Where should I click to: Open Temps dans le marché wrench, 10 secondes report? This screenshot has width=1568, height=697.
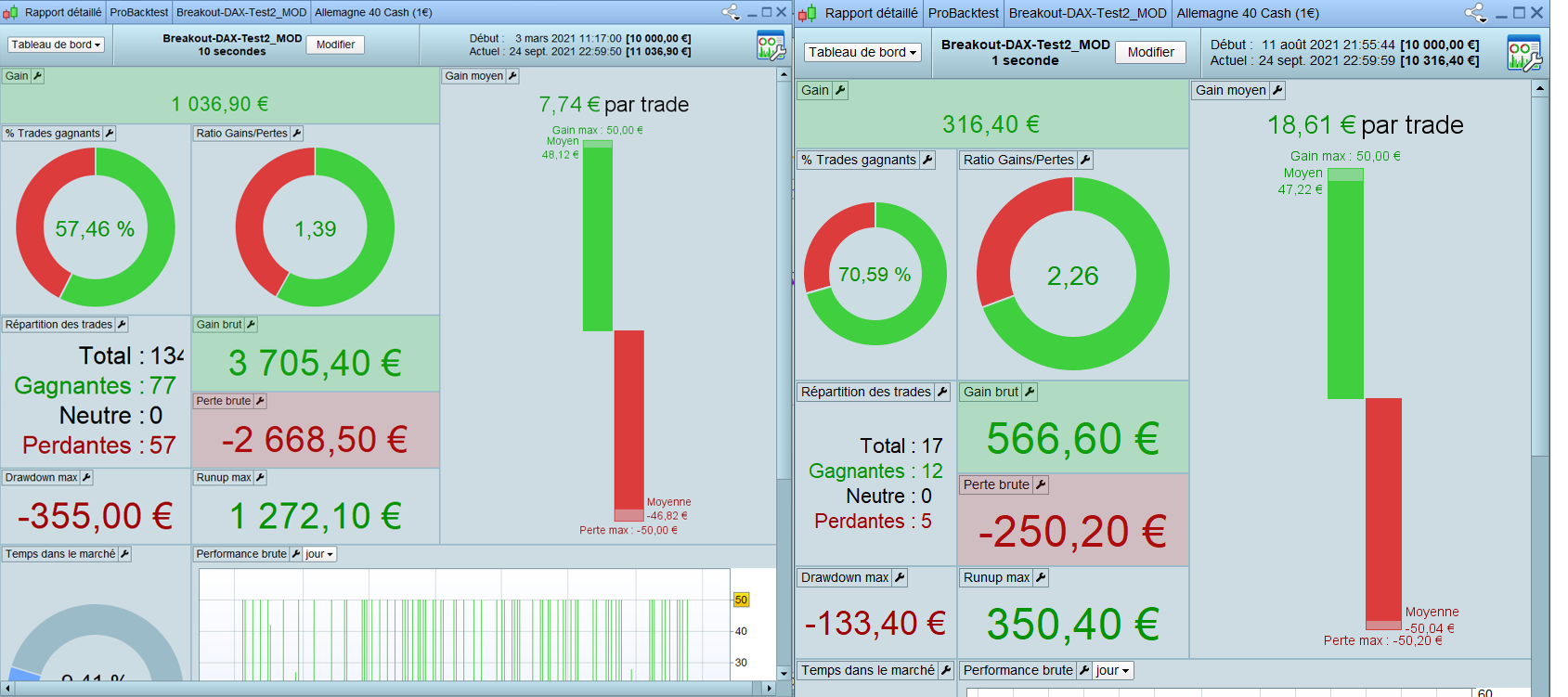pyautogui.click(x=124, y=554)
